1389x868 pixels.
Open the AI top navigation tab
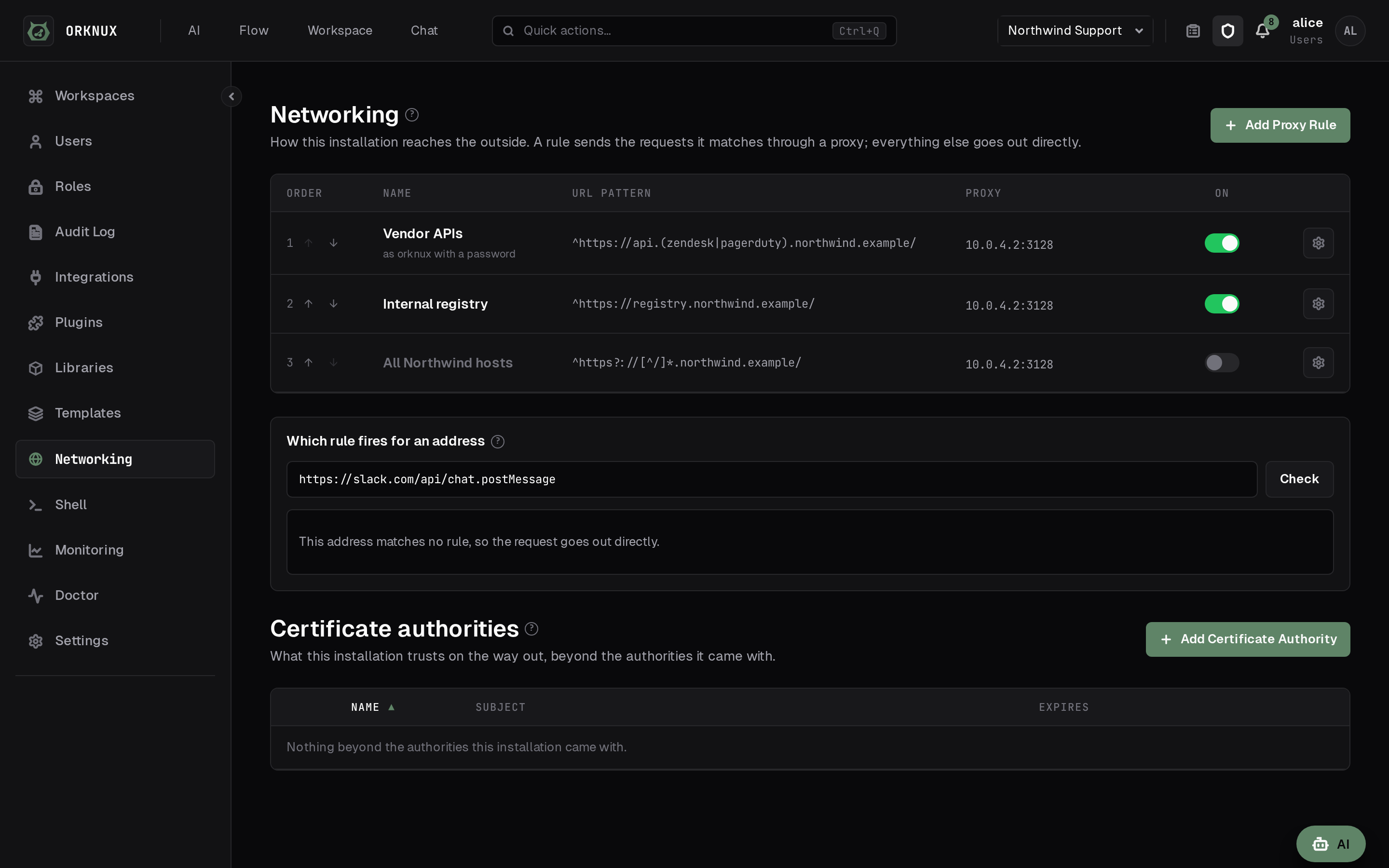[194, 30]
